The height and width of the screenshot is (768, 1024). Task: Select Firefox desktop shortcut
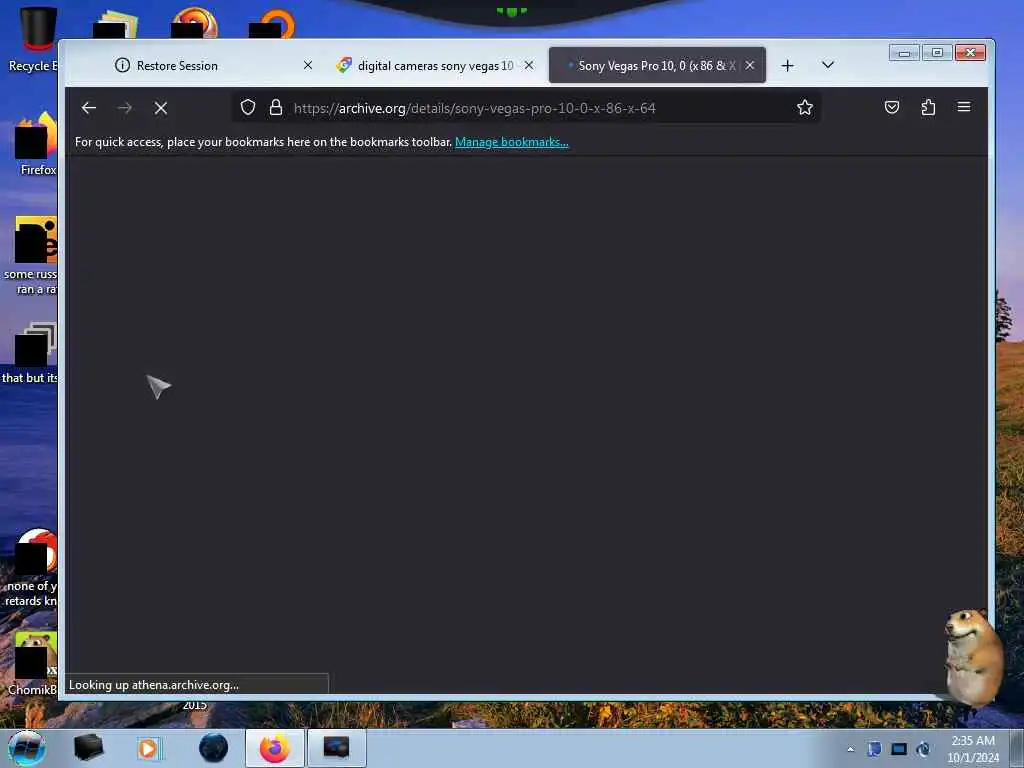coord(35,144)
